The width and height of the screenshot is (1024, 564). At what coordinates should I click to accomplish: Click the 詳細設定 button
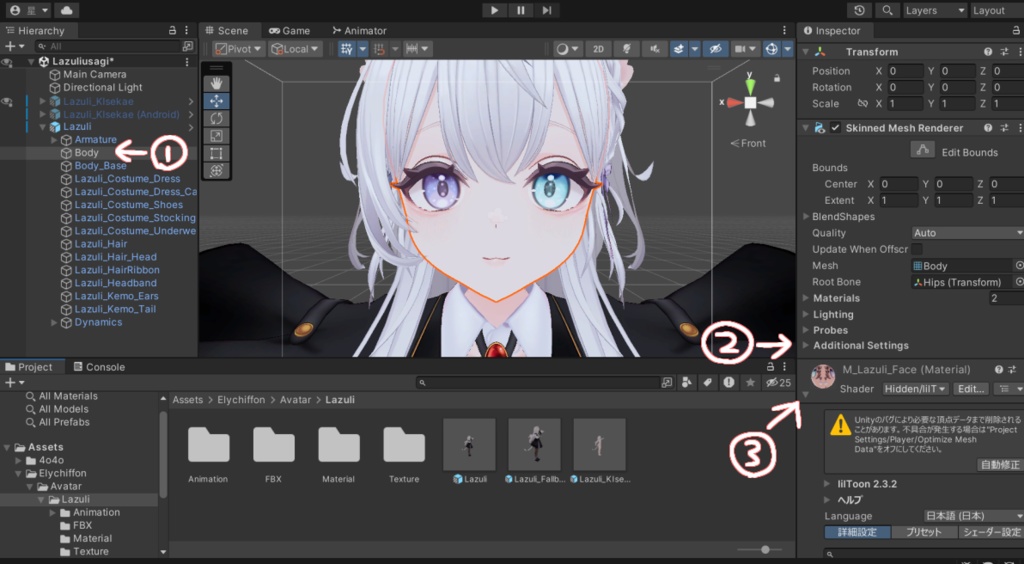point(857,532)
